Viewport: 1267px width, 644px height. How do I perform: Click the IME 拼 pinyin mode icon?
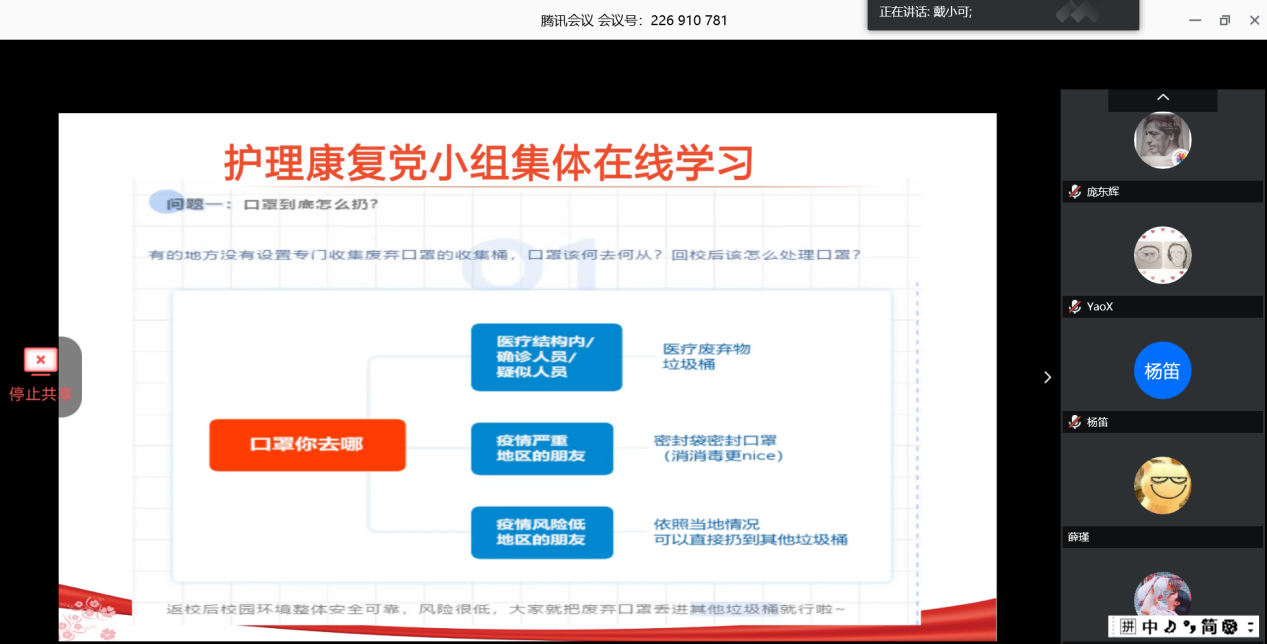[1128, 627]
